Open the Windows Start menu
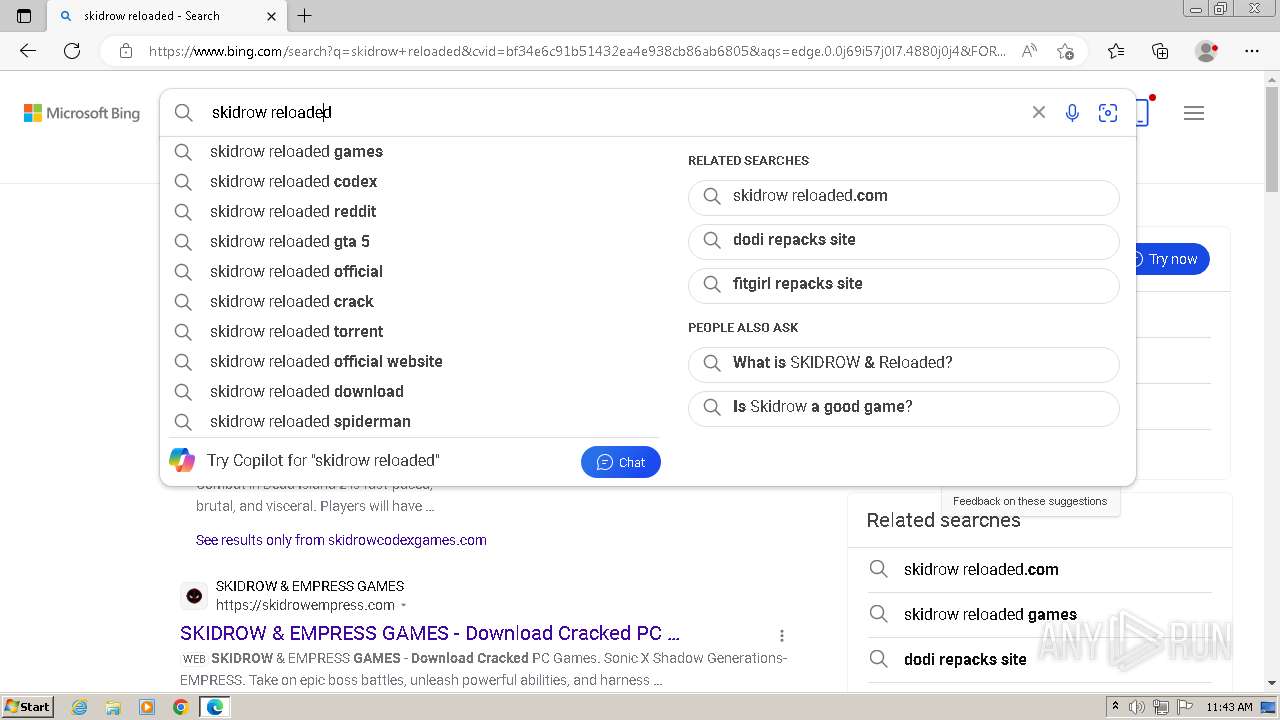The image size is (1280, 720). [27, 707]
